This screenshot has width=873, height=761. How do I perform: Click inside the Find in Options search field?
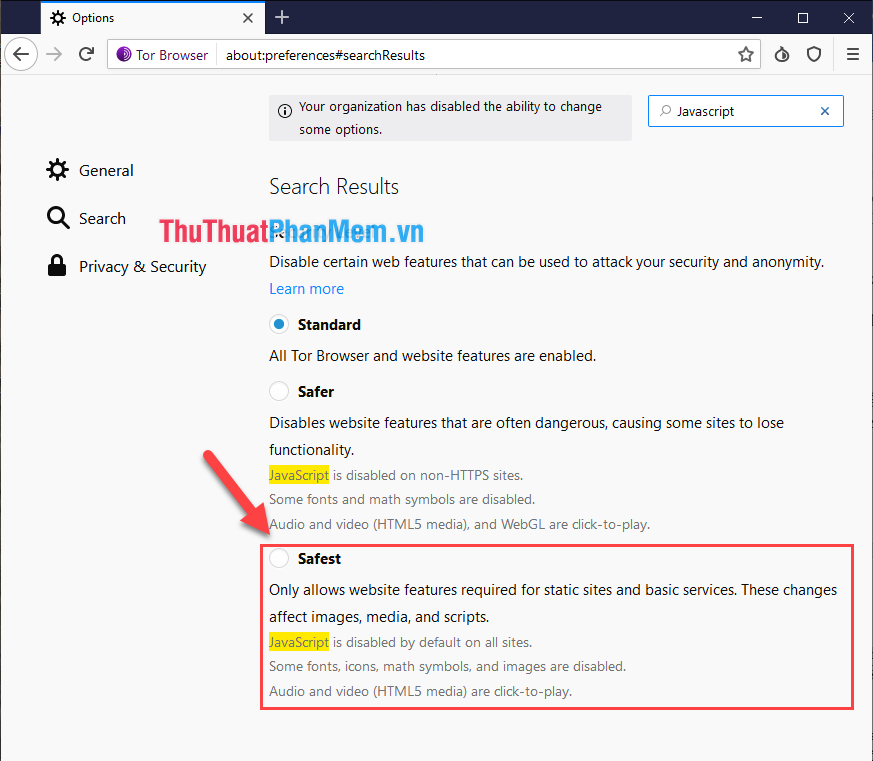[740, 111]
